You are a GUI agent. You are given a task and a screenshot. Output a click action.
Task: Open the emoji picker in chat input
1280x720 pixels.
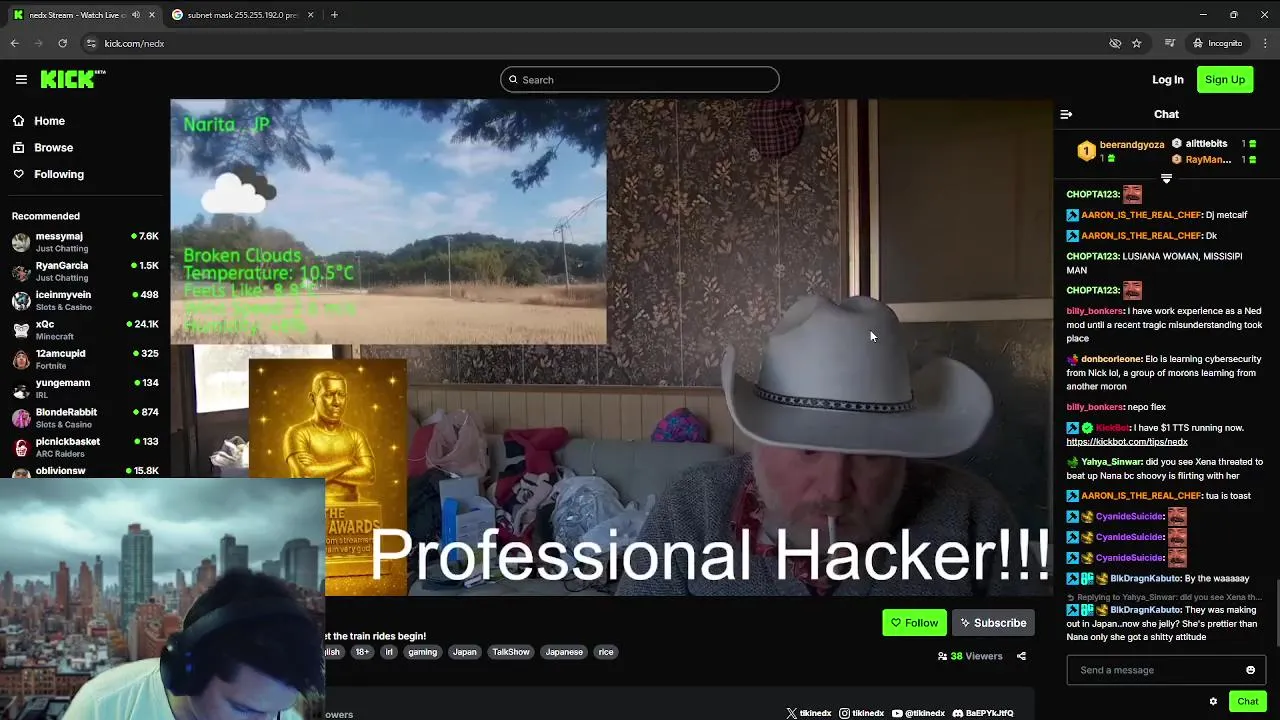[1250, 670]
